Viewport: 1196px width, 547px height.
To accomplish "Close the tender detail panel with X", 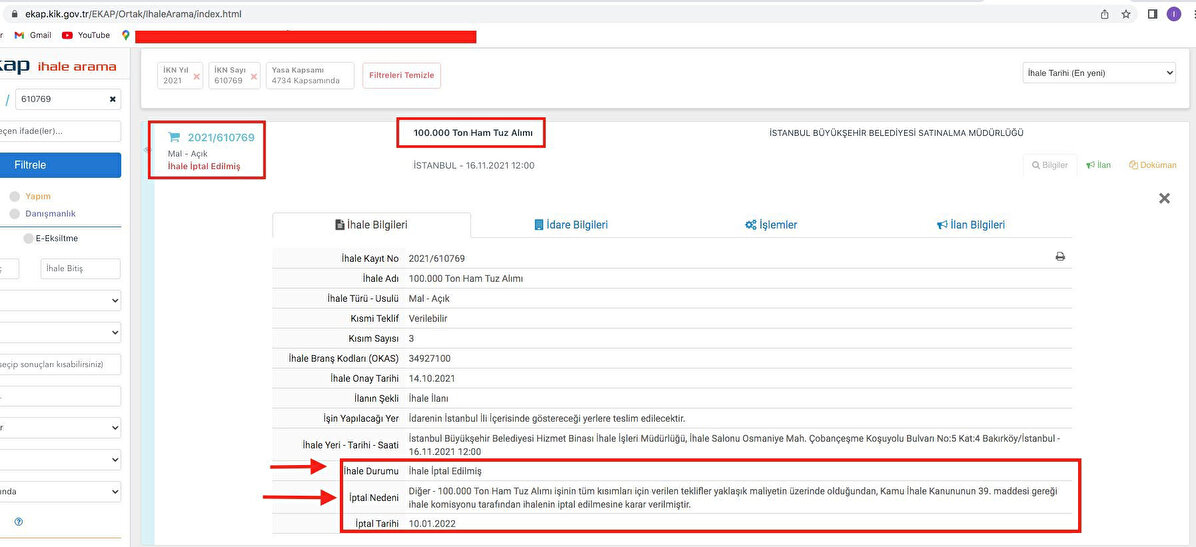I will tap(1164, 198).
